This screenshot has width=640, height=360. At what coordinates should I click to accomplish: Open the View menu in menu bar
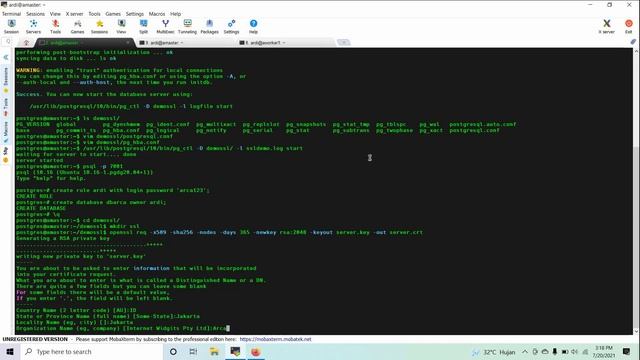(55, 14)
